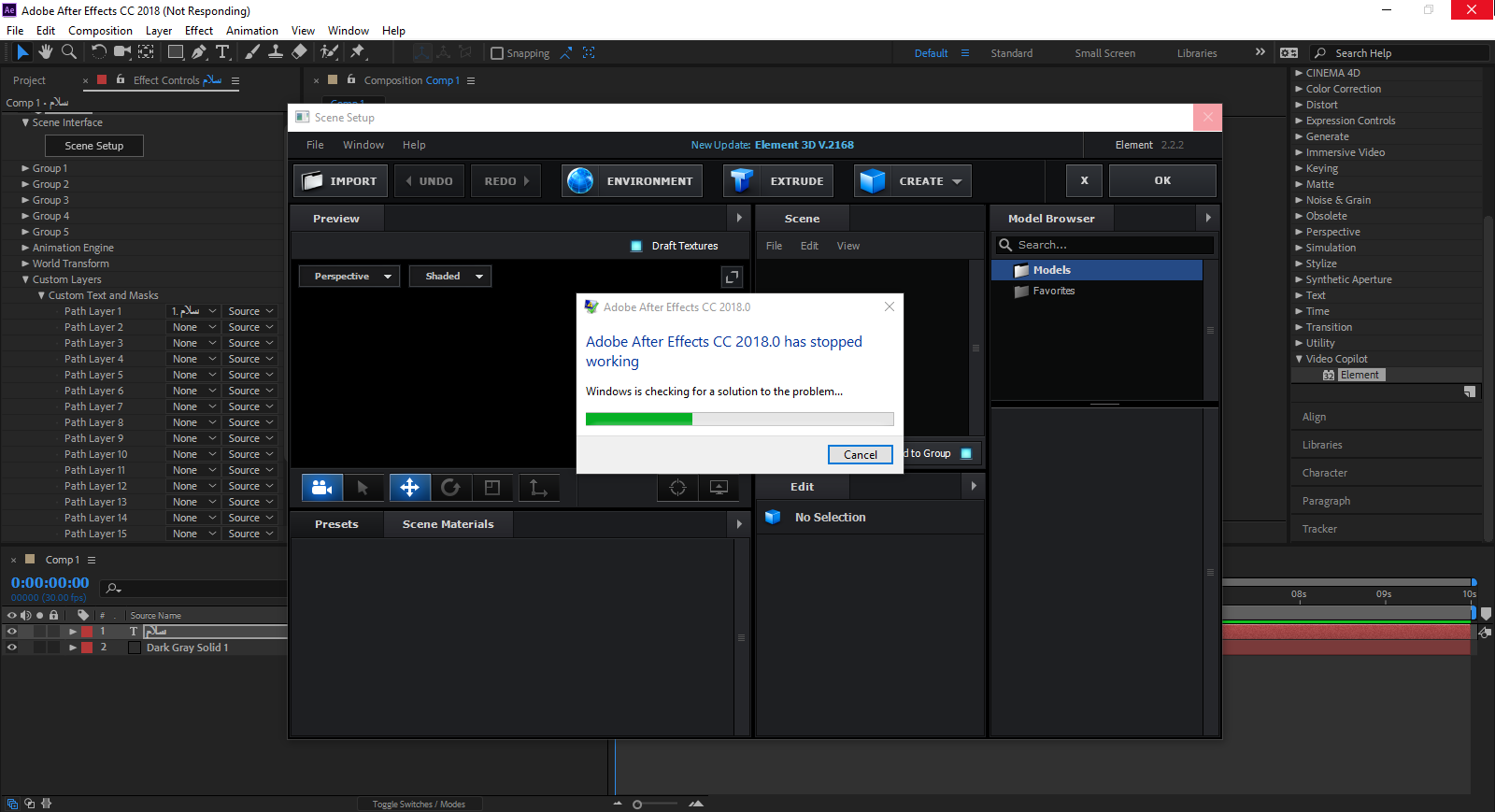Click the Element 3D V.2168 update link
This screenshot has width=1495, height=812.
pos(804,145)
